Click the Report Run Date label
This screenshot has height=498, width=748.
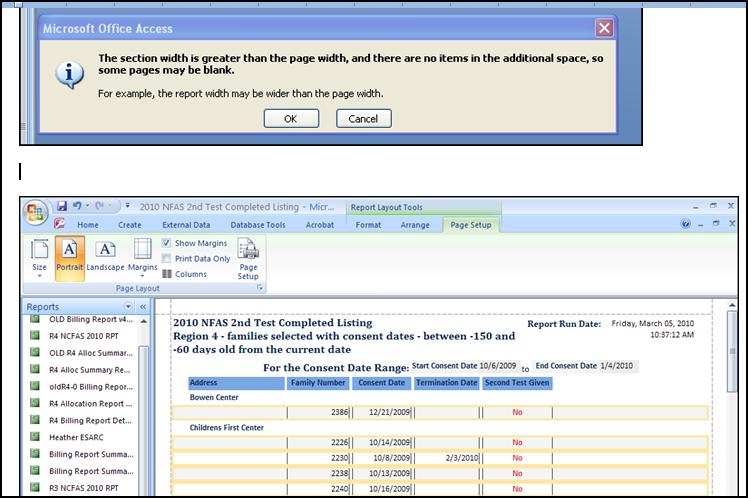click(x=564, y=324)
